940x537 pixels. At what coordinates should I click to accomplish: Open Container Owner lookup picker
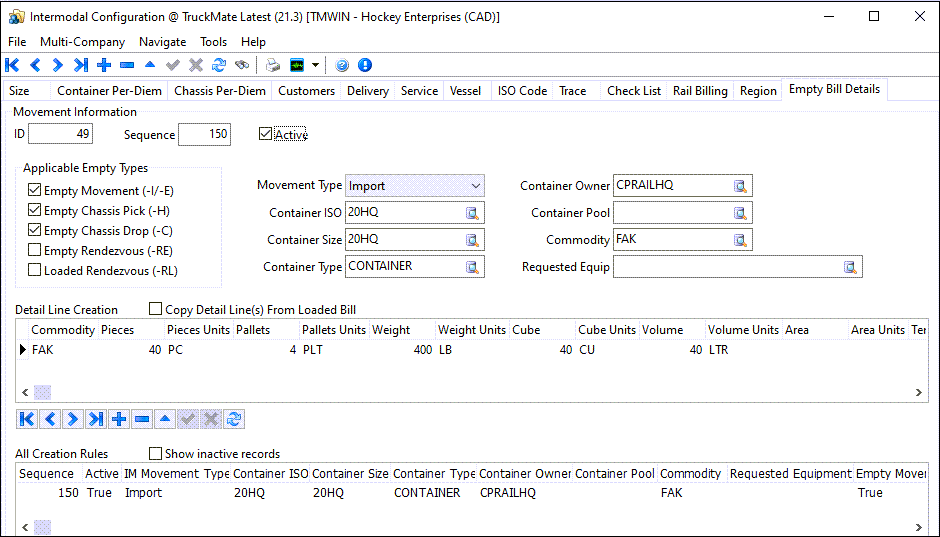click(741, 186)
